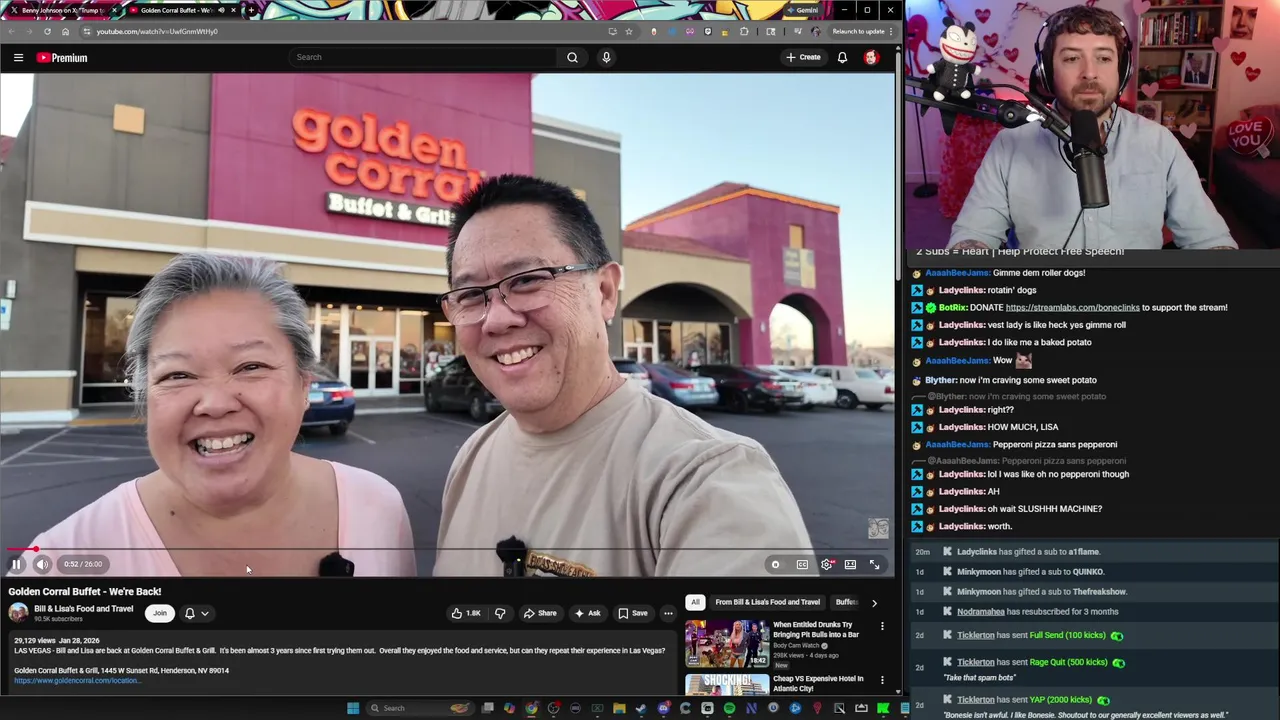Image resolution: width=1280 pixels, height=720 pixels.
Task: Open YouTube notifications bell
Action: pyautogui.click(x=842, y=57)
